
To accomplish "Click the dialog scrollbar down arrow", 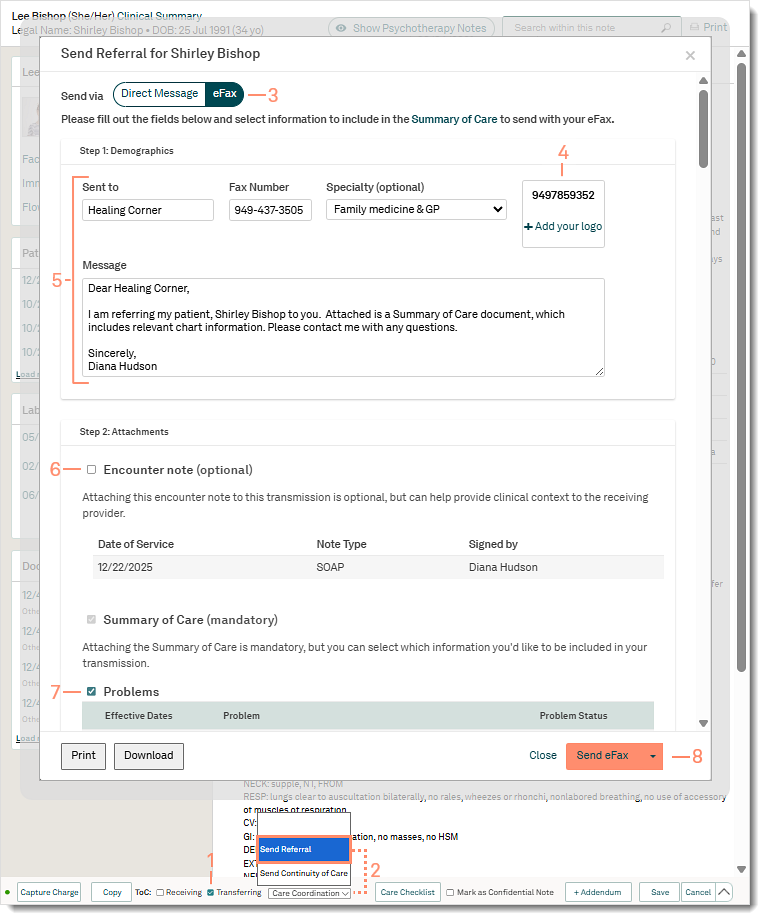I will pos(703,723).
